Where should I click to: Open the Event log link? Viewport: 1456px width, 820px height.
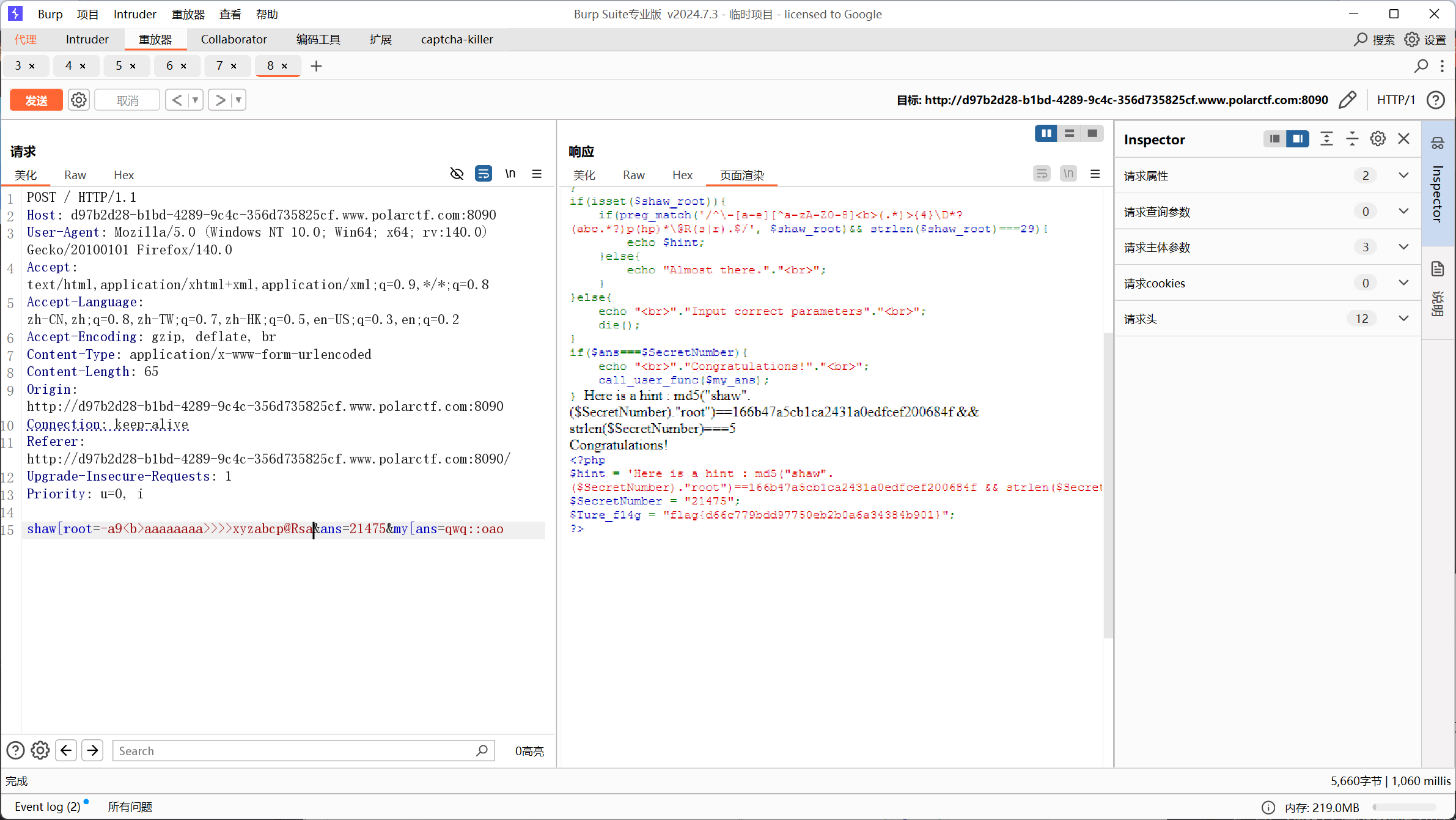(47, 807)
